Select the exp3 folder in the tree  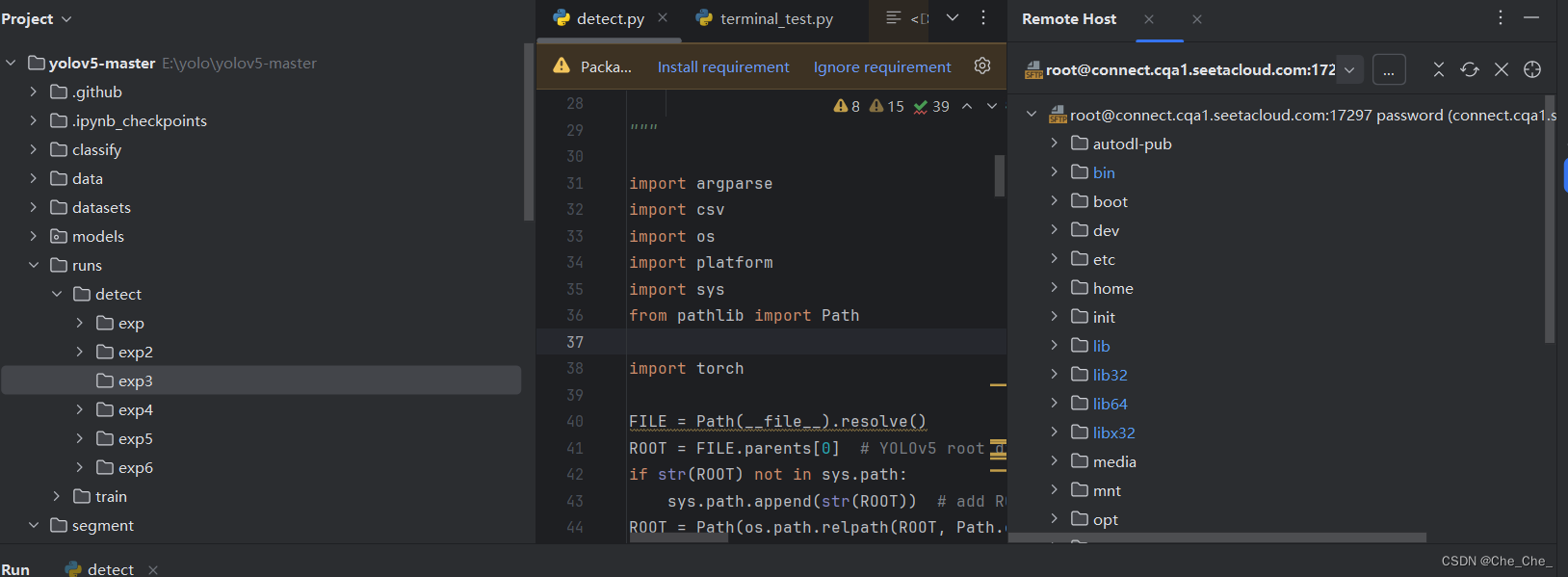[x=135, y=380]
